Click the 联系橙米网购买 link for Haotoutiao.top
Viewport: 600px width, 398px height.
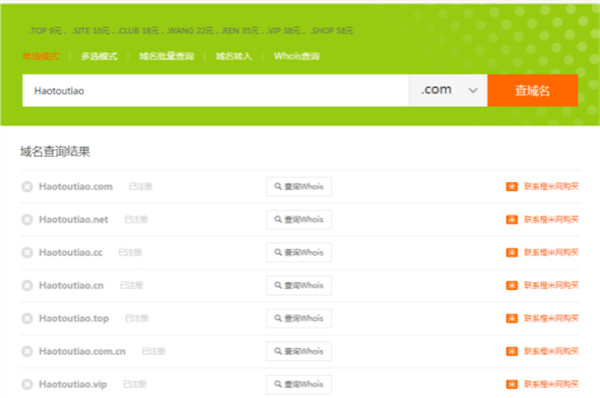[x=551, y=318]
